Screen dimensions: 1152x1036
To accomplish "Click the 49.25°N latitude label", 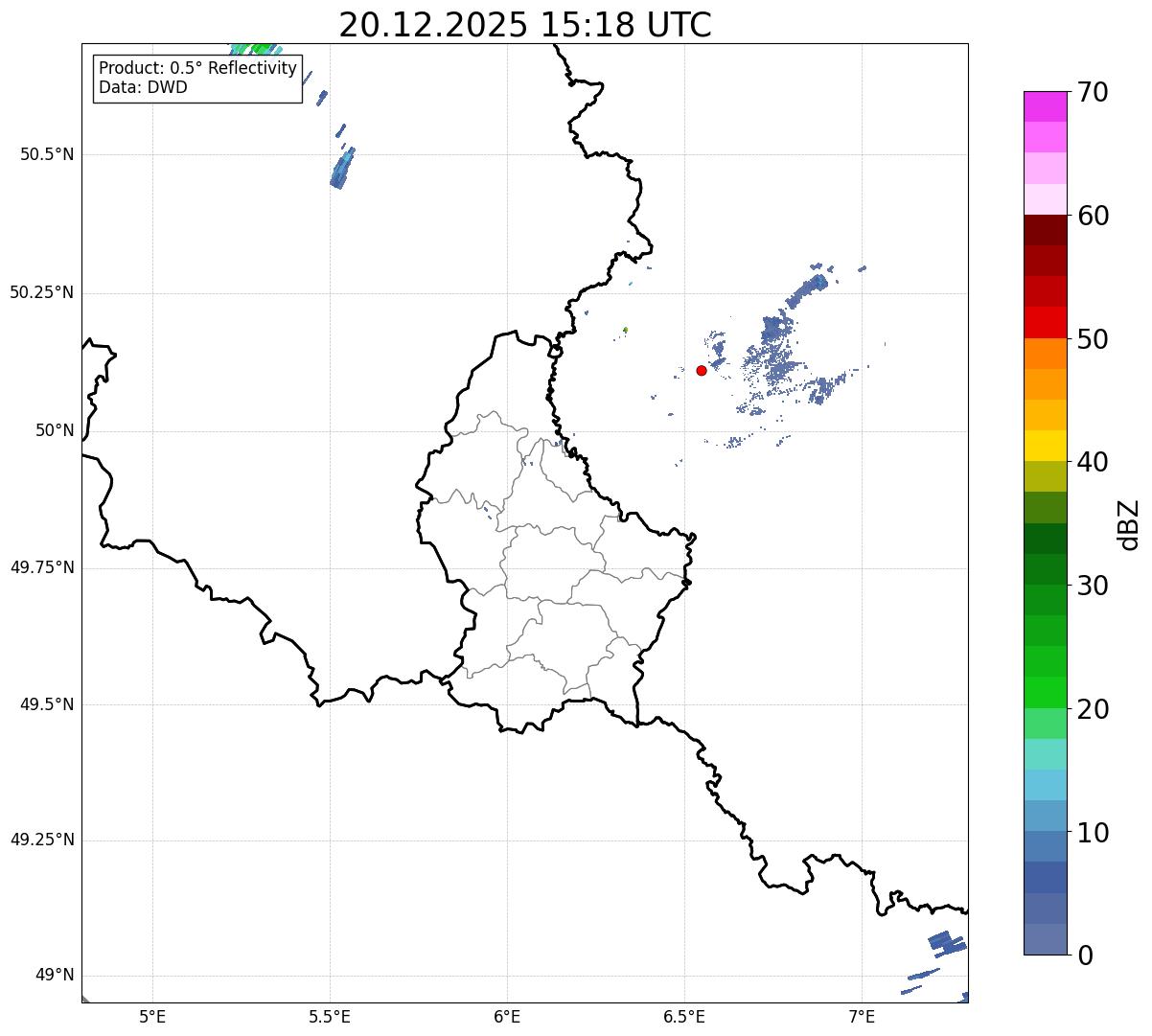I will pos(42,840).
